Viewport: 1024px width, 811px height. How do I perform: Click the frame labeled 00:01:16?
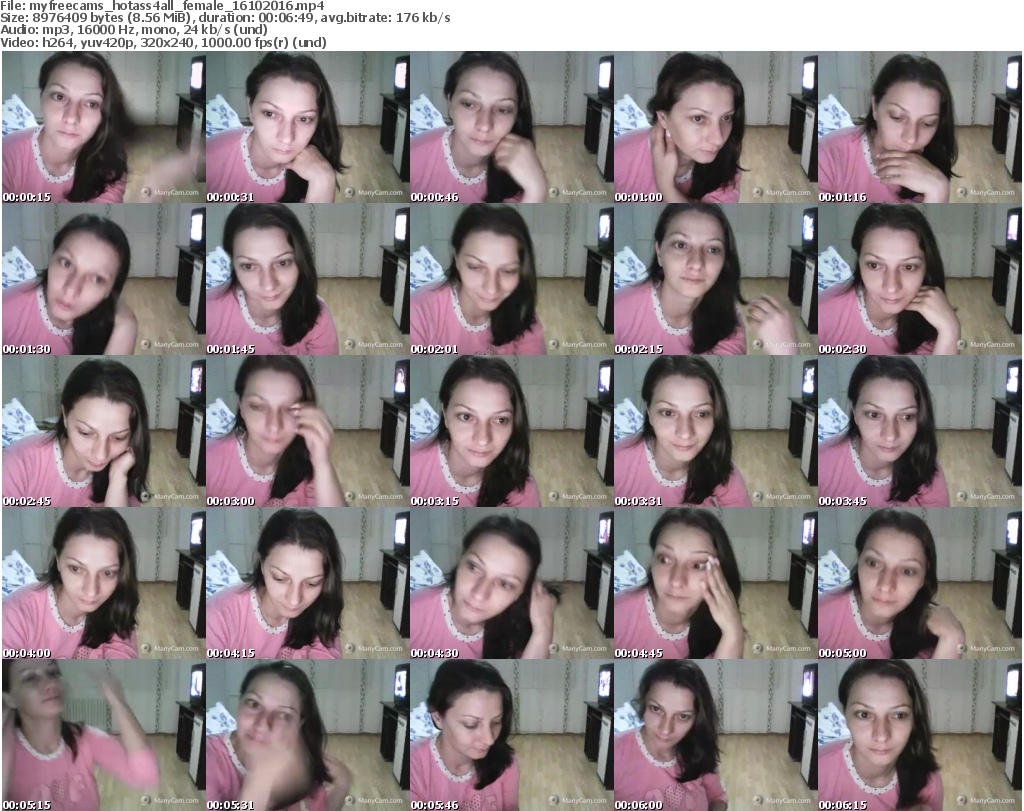tap(919, 128)
